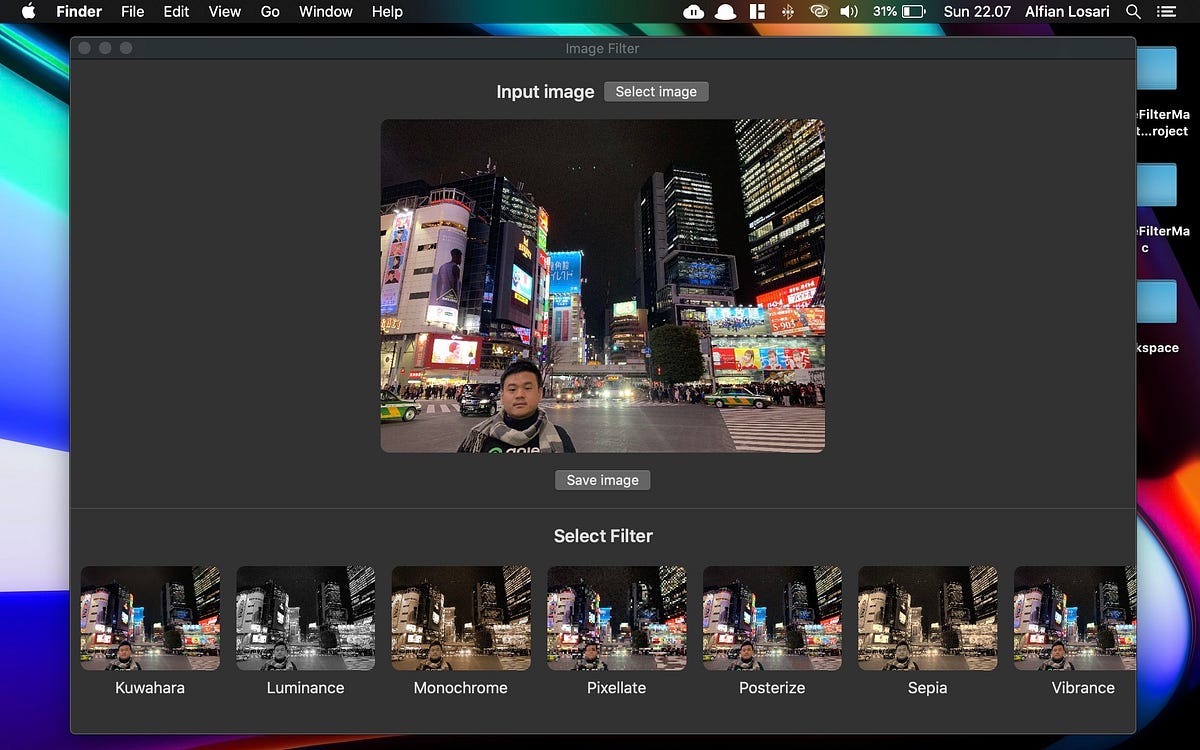Image resolution: width=1200 pixels, height=750 pixels.
Task: Click the volume icon in menu bar
Action: pos(849,12)
